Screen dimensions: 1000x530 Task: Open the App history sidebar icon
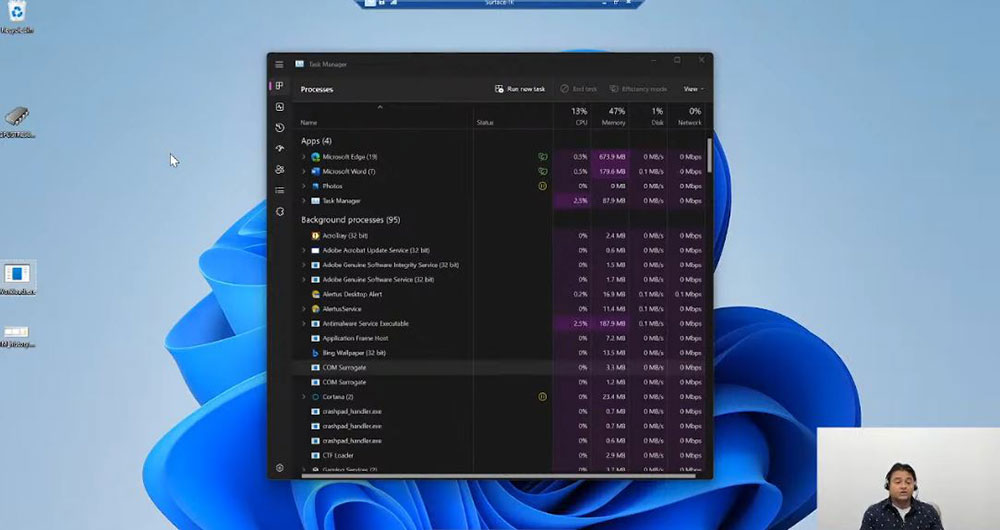(x=280, y=127)
